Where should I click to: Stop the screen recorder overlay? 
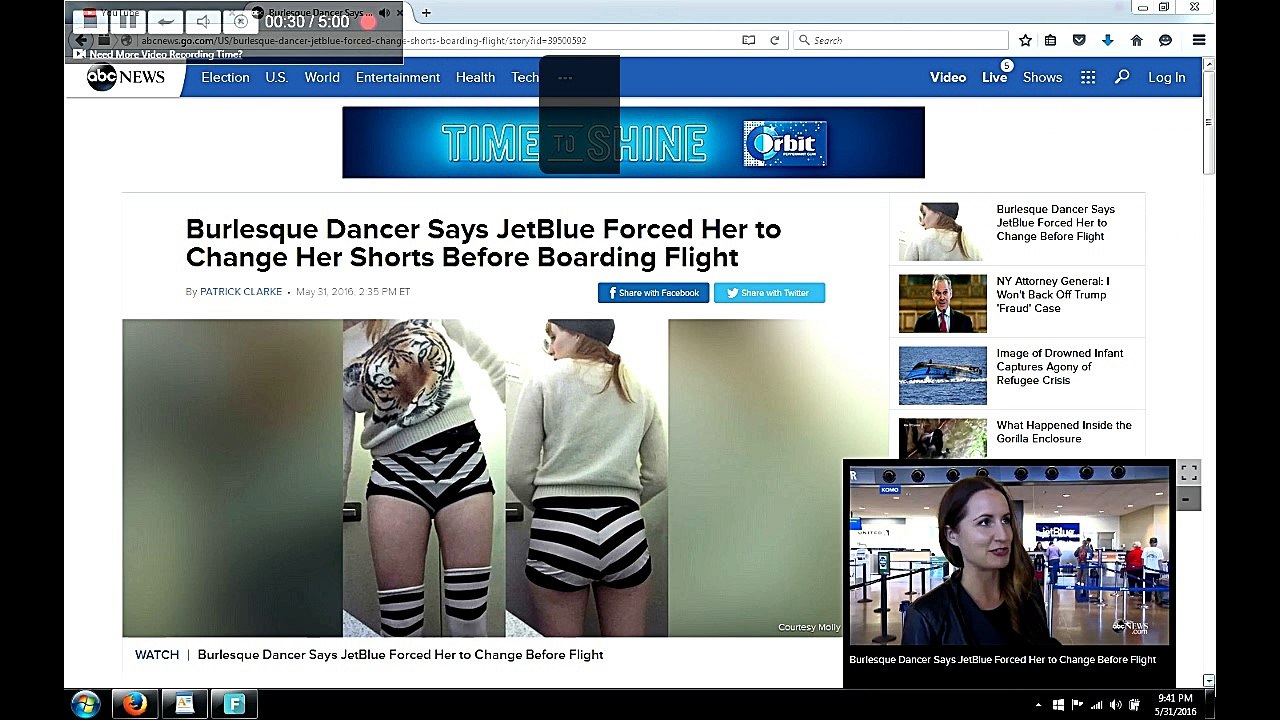pos(90,20)
